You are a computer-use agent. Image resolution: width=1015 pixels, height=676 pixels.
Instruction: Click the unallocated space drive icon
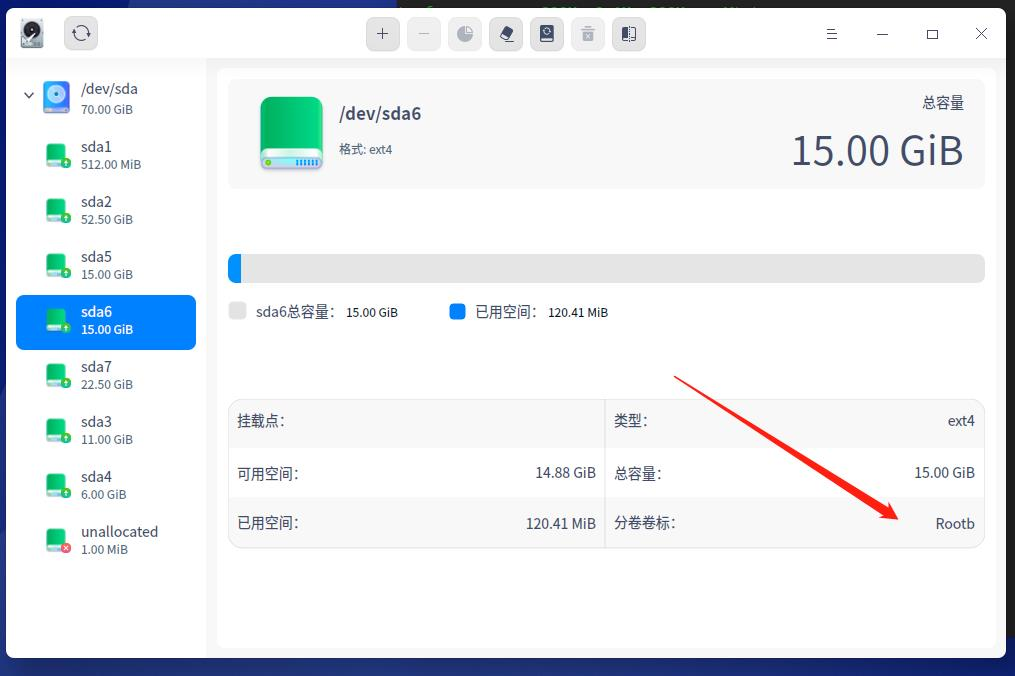(x=58, y=541)
